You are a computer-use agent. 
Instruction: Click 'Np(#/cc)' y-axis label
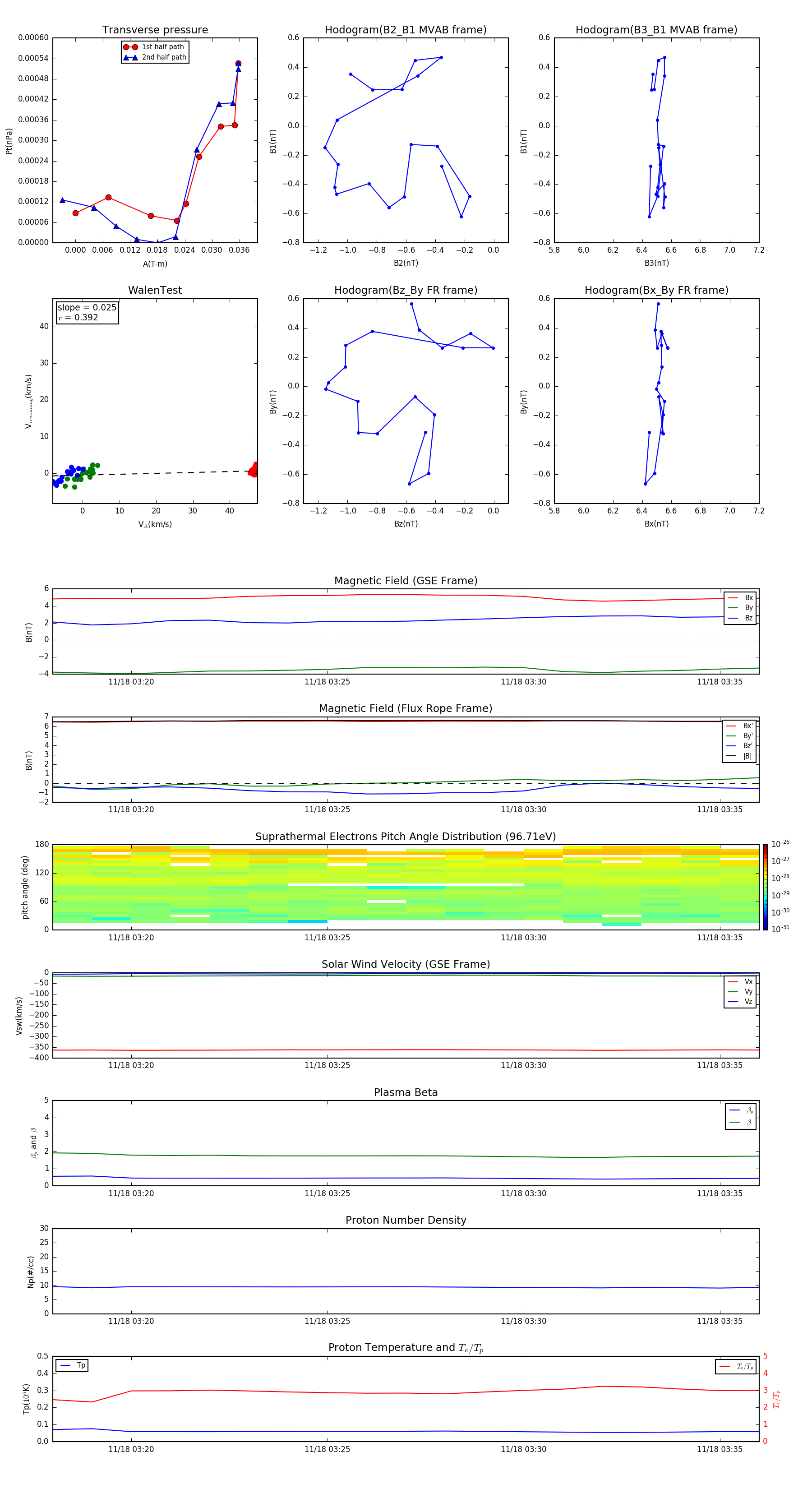point(31,1272)
